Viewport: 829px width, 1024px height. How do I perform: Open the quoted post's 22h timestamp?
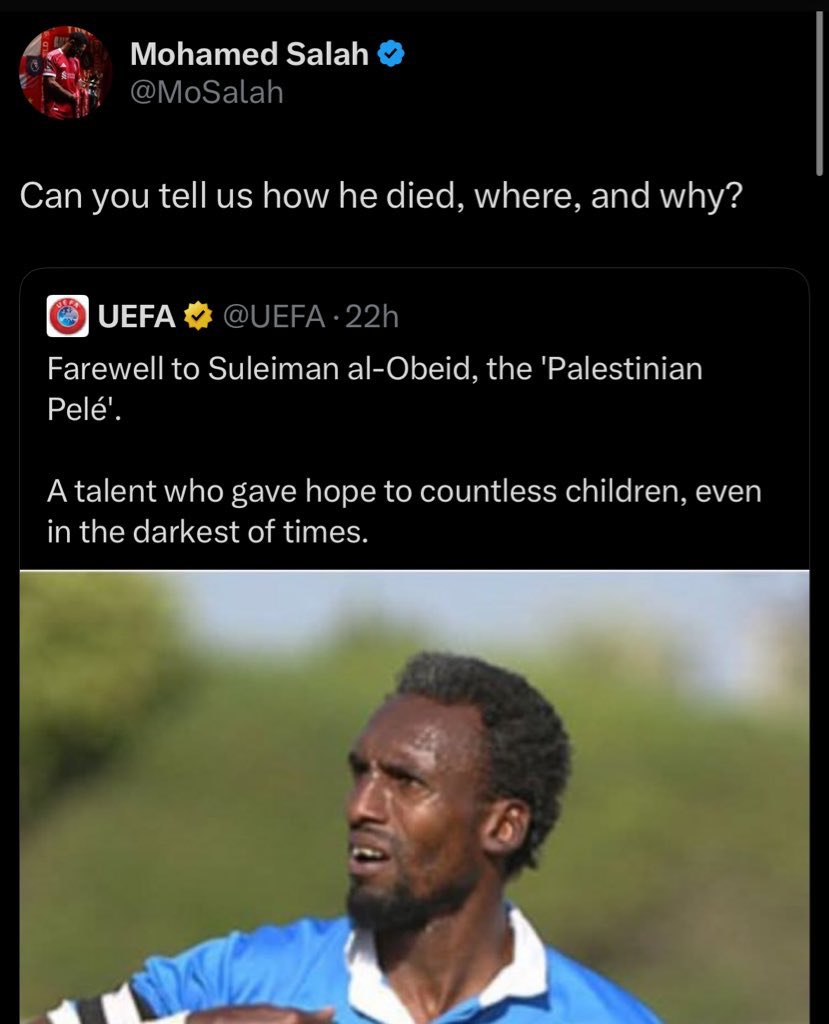pos(375,317)
